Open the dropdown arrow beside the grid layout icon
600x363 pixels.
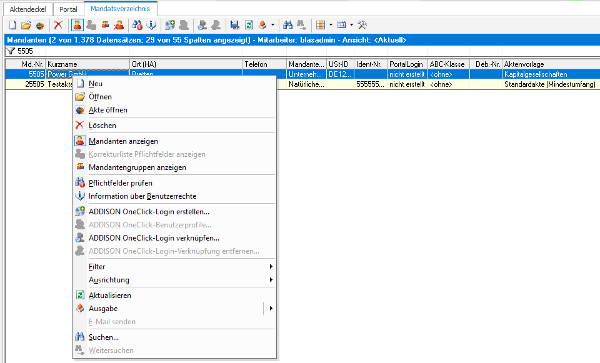point(331,25)
